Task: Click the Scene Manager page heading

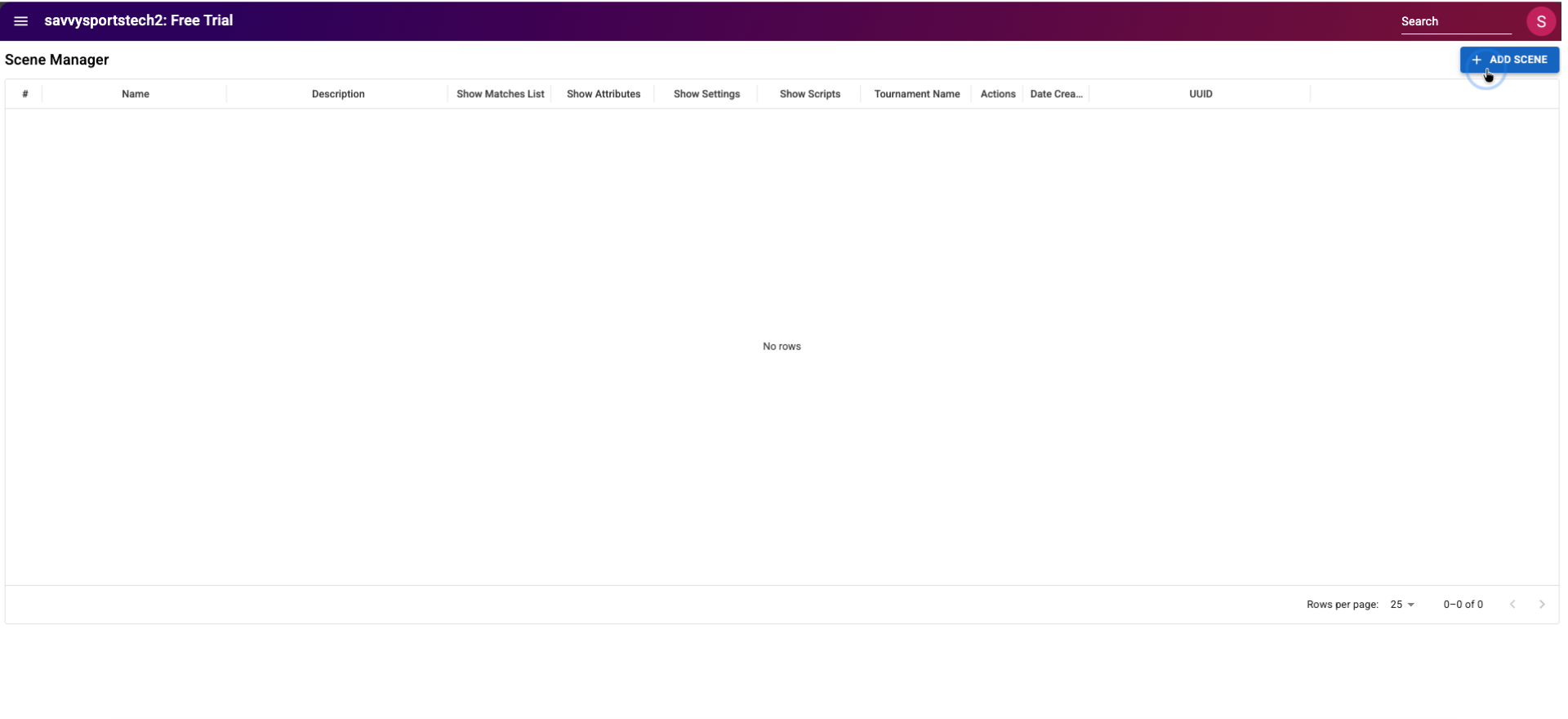Action: pos(57,60)
